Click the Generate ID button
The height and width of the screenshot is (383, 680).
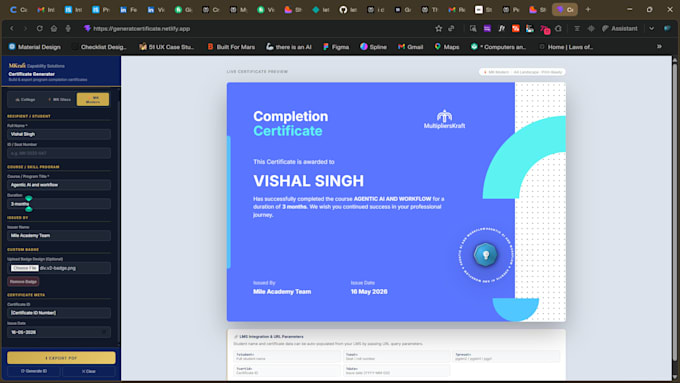pyautogui.click(x=34, y=371)
